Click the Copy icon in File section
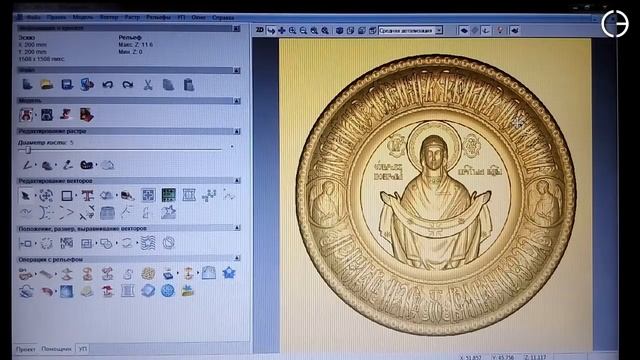Viewport: 640px width, 360px height. 168,84
